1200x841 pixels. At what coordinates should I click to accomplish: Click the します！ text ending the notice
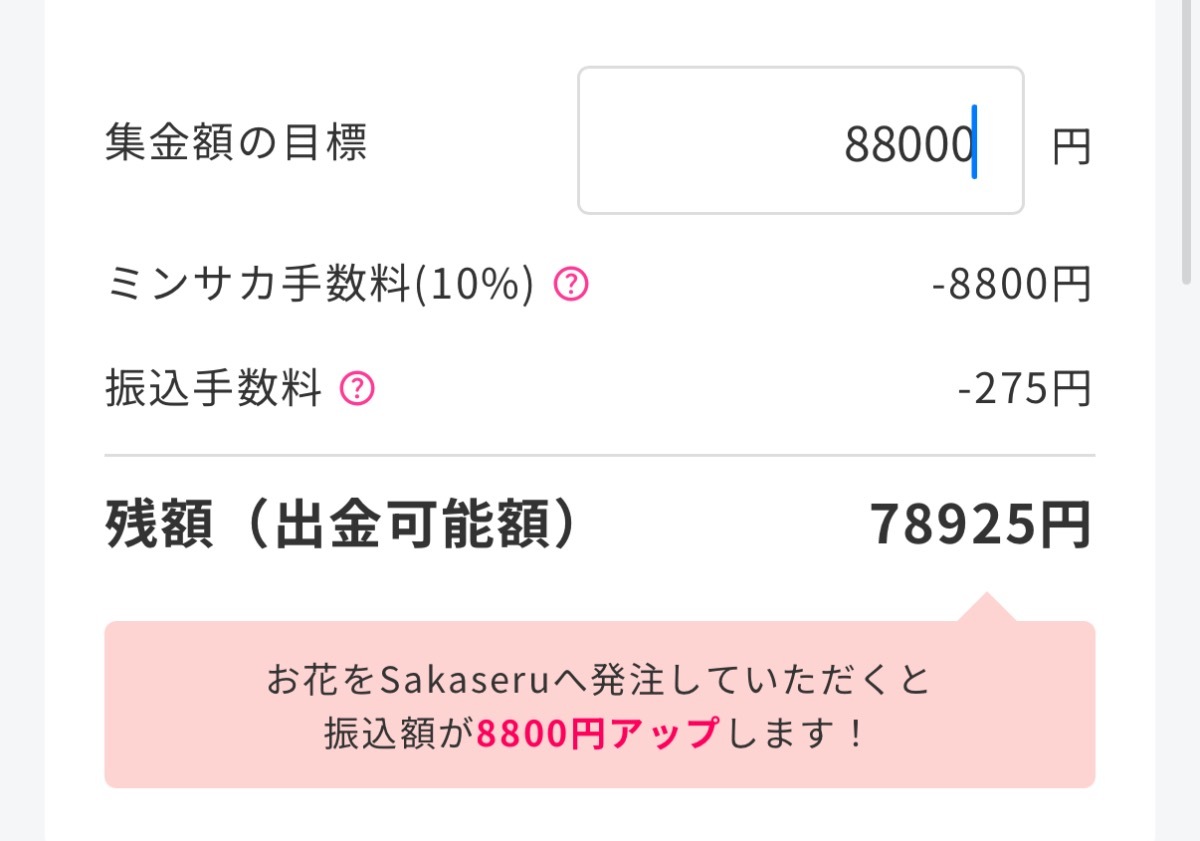click(797, 735)
